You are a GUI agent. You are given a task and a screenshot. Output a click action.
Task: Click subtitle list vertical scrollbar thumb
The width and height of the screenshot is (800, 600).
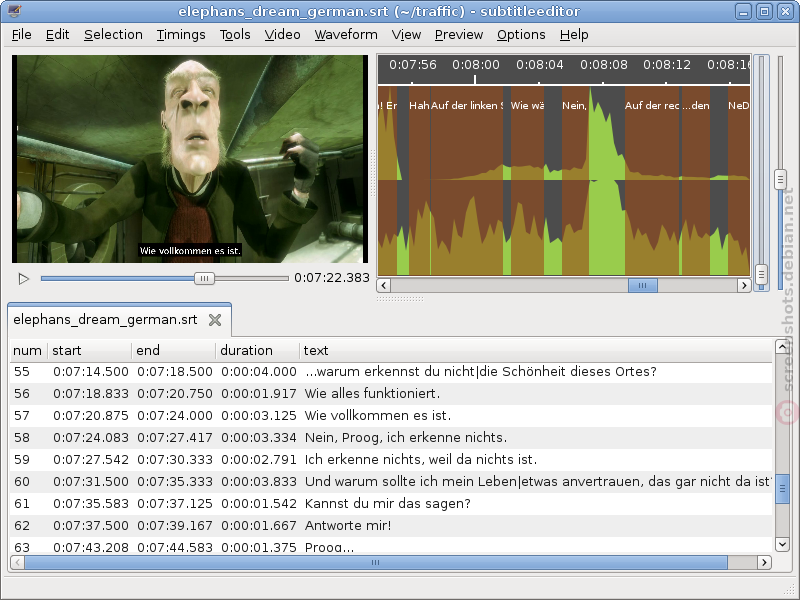click(x=782, y=489)
